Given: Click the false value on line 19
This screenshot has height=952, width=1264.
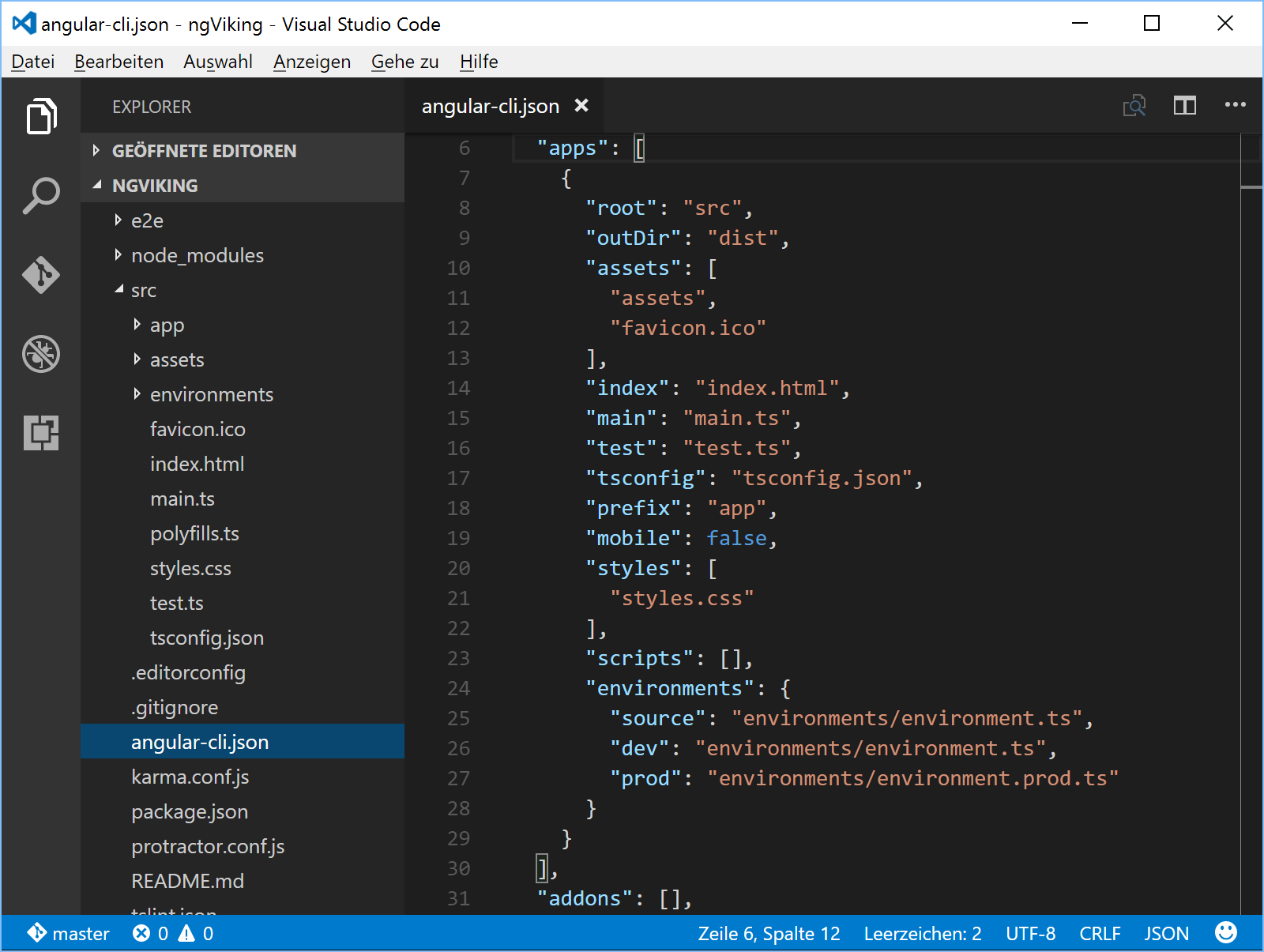Looking at the screenshot, I should (736, 538).
